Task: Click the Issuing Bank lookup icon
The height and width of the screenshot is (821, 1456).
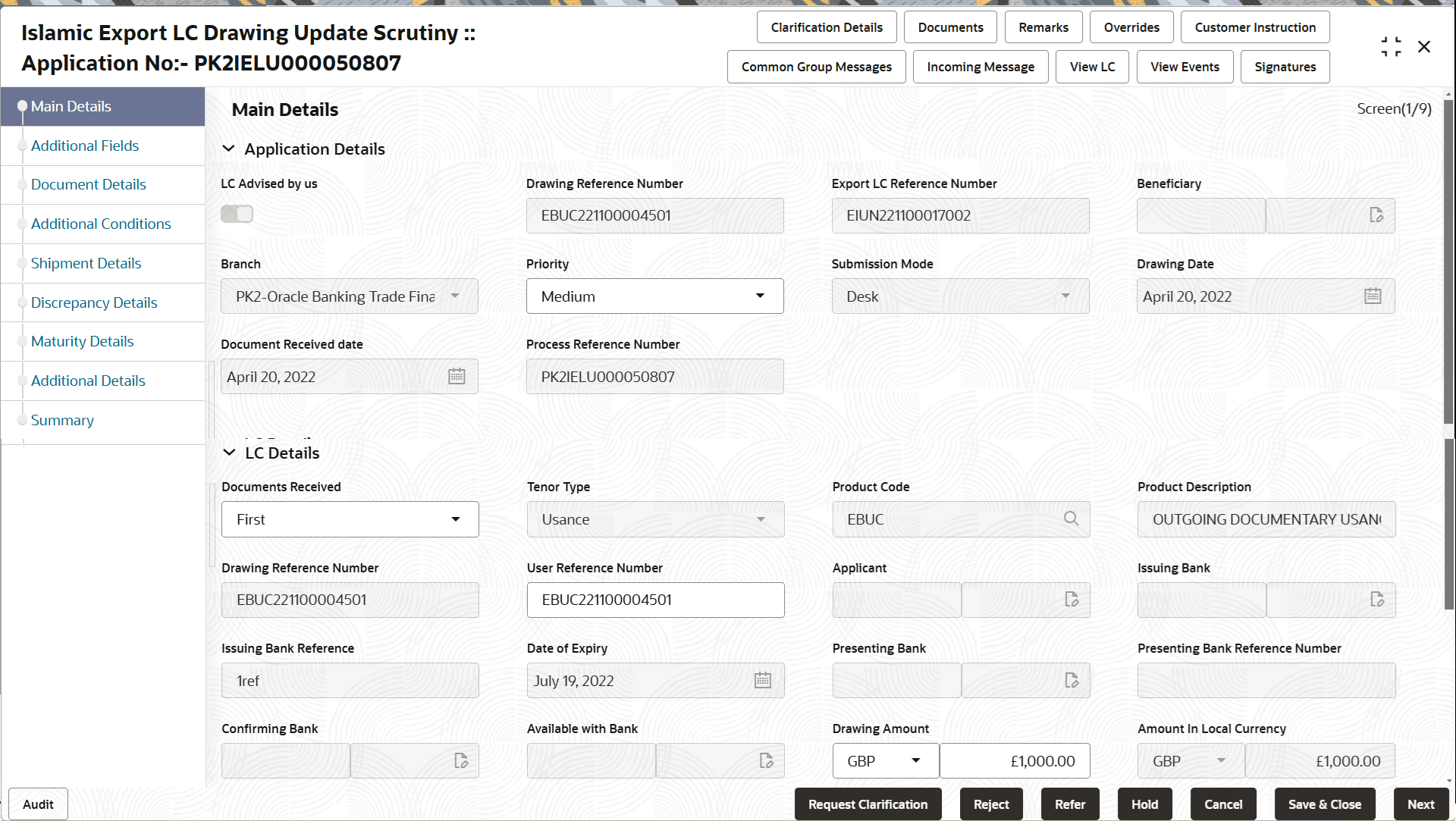Action: (x=1377, y=600)
